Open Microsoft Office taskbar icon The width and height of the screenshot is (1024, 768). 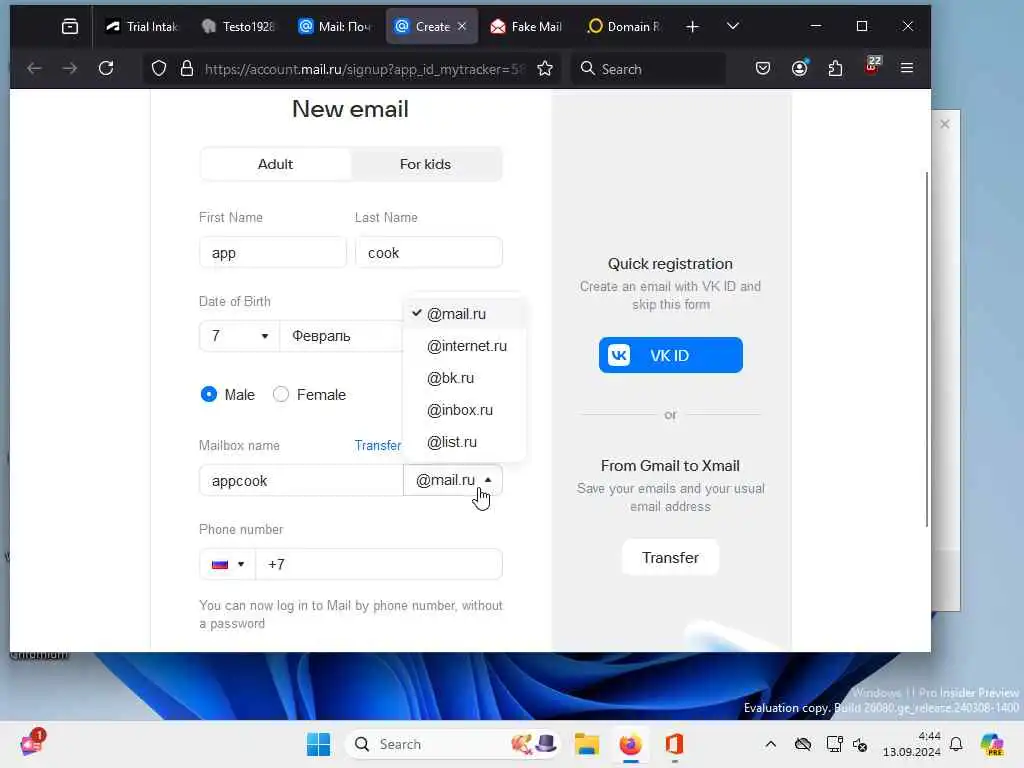pyautogui.click(x=674, y=744)
